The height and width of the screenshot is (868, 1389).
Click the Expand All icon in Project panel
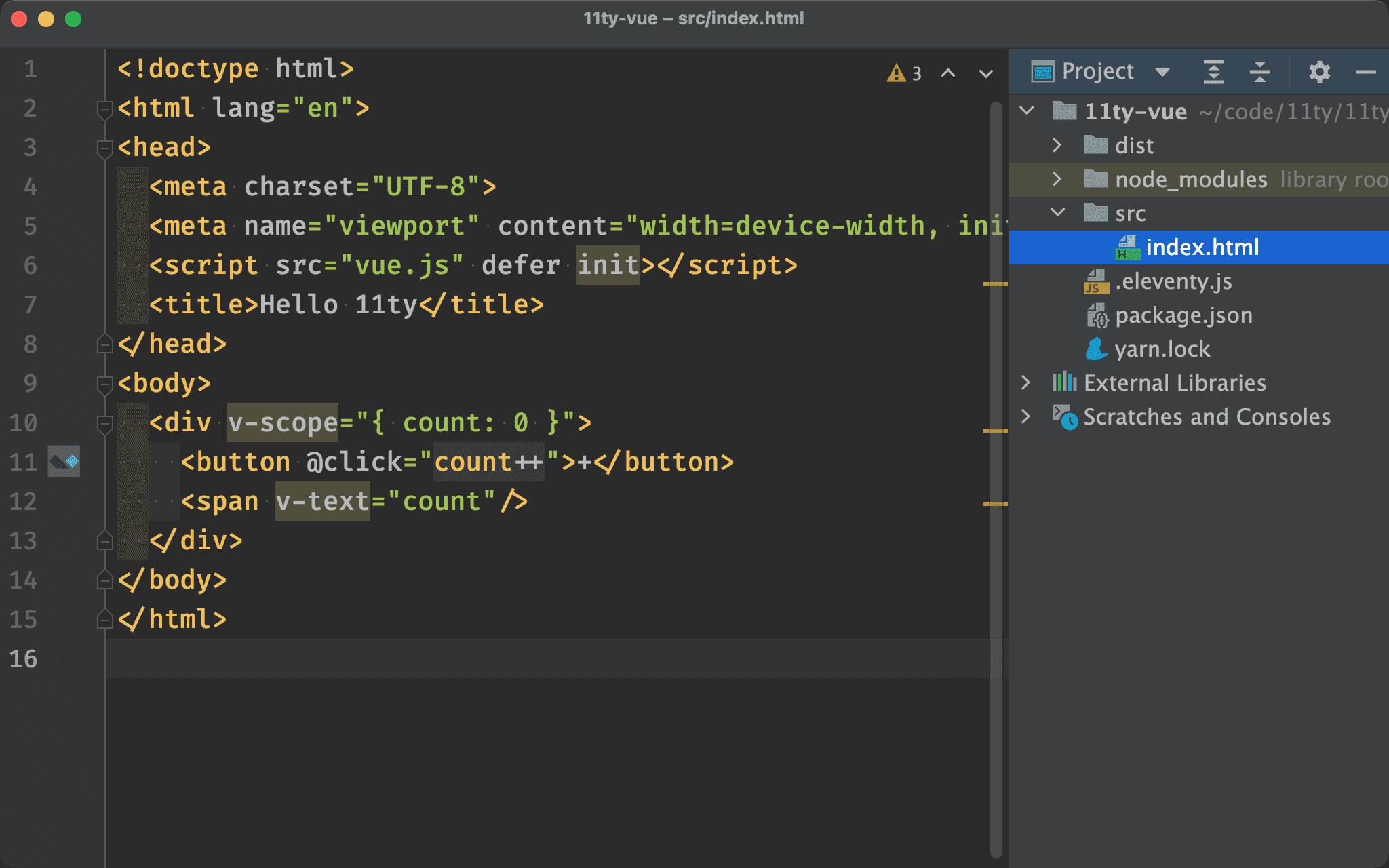tap(1213, 71)
